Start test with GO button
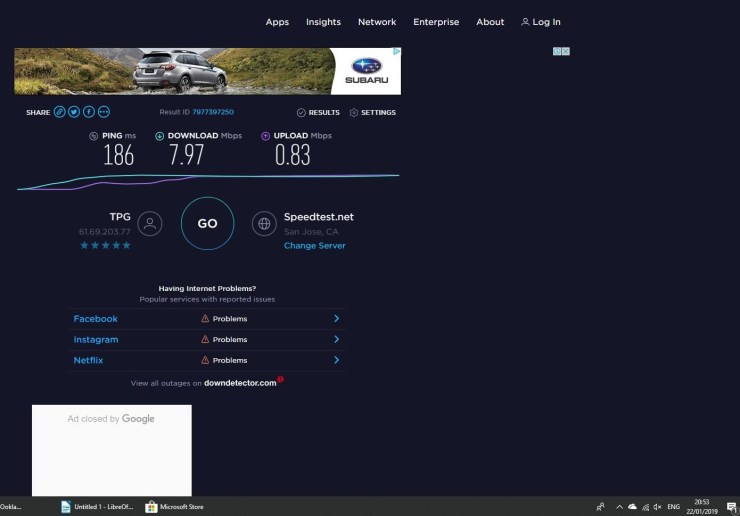The width and height of the screenshot is (740, 516). [x=207, y=223]
